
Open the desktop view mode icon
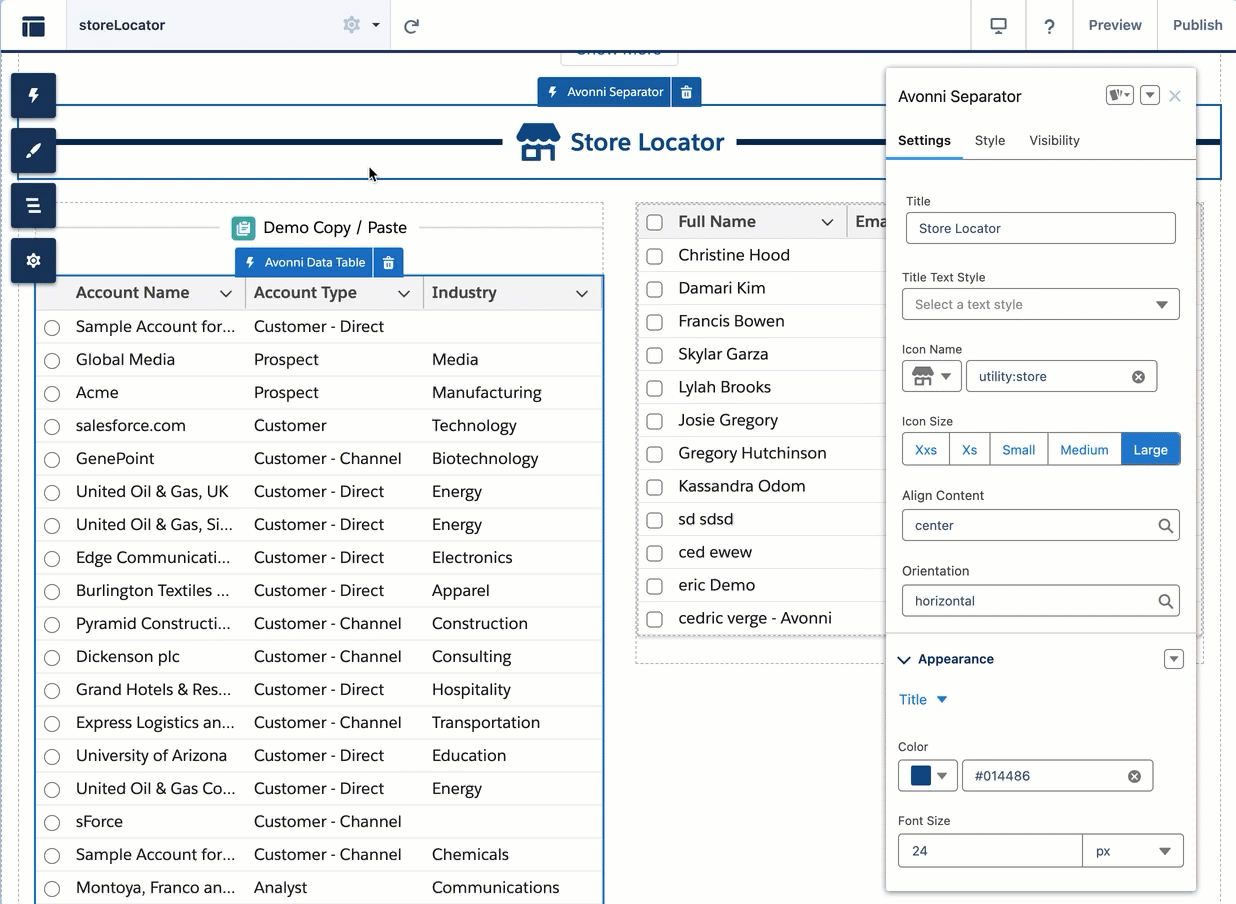click(998, 26)
